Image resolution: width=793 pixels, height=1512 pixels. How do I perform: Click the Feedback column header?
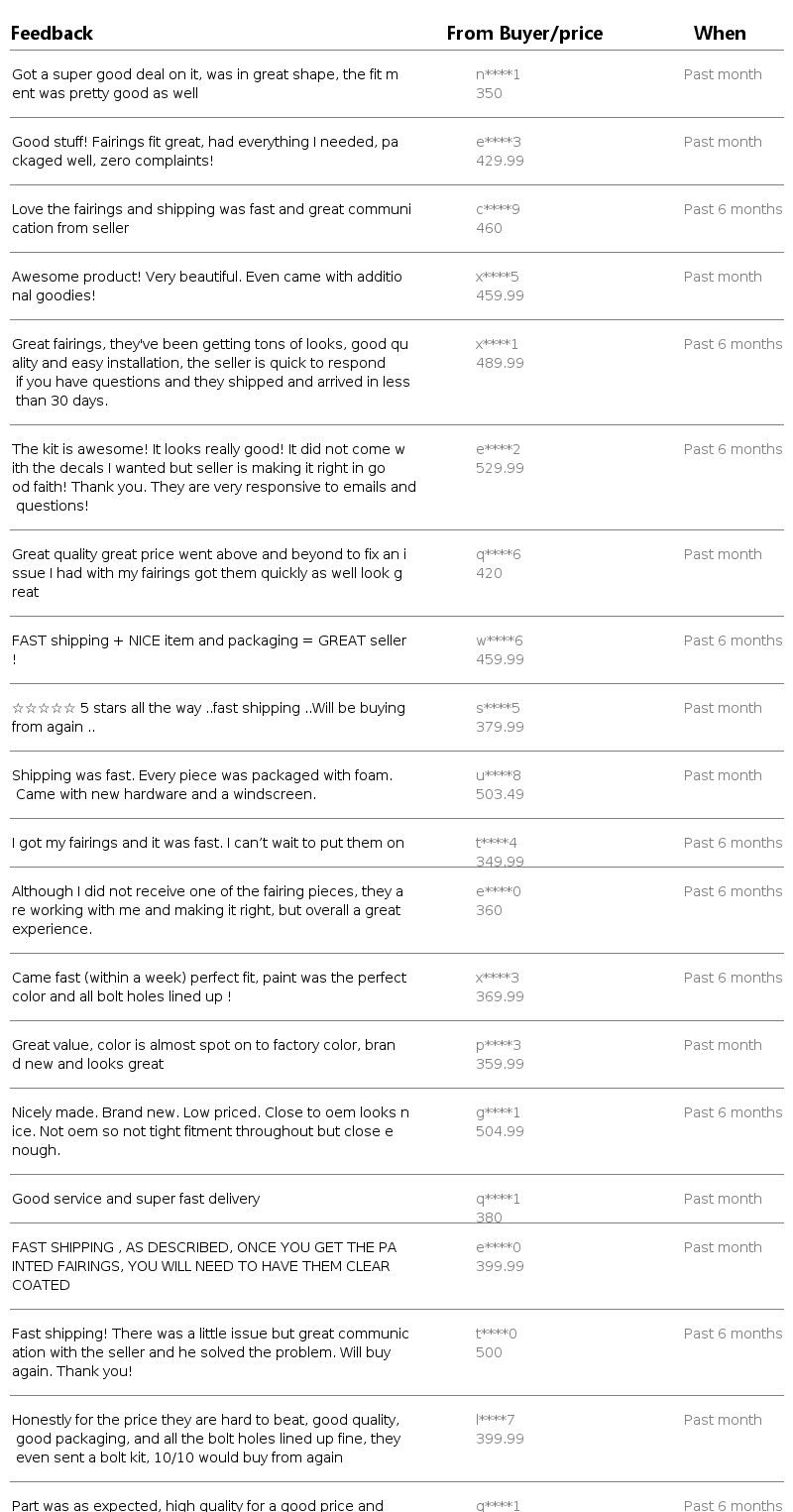52,33
